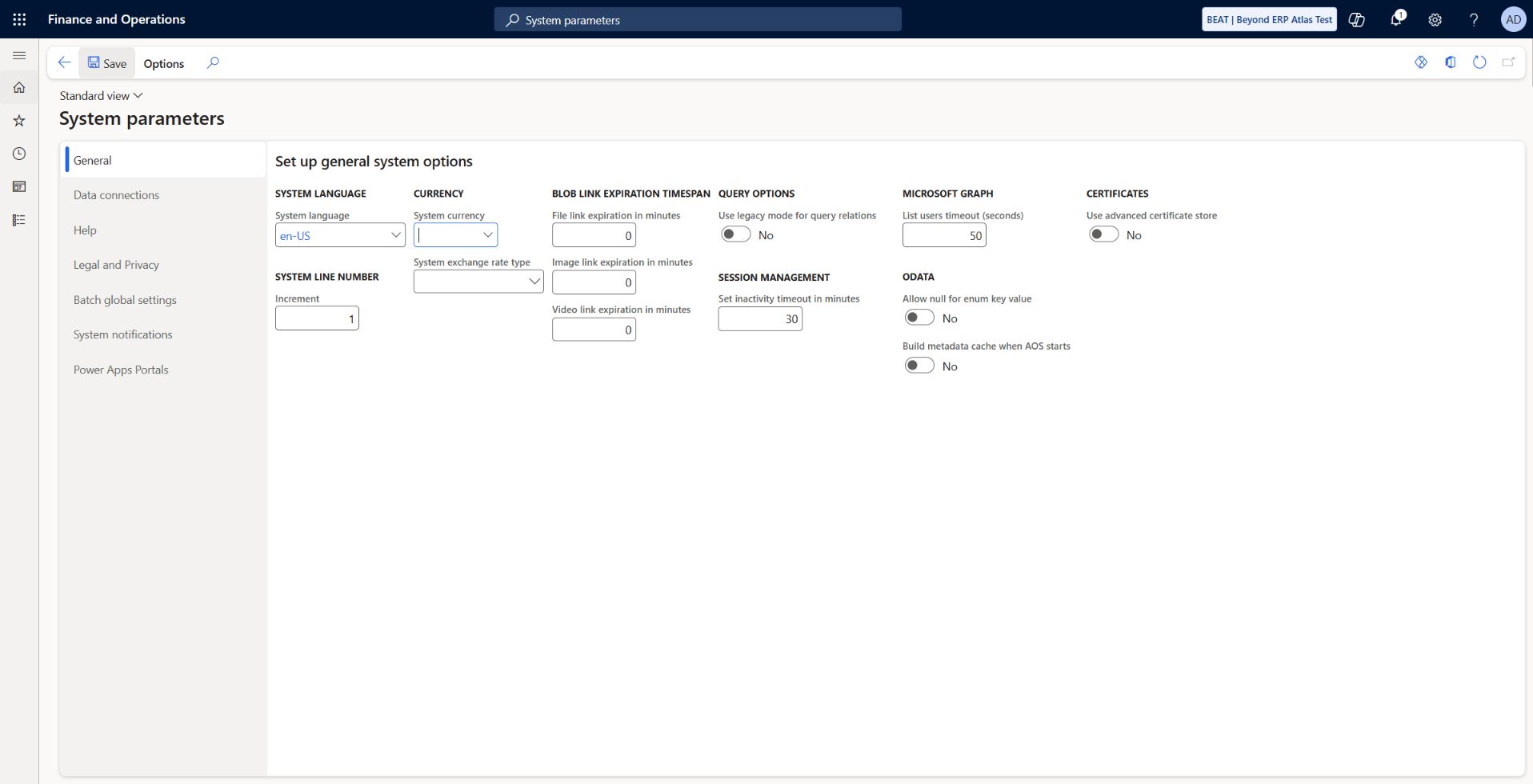The width and height of the screenshot is (1533, 784).
Task: Toggle Use advanced certificate store
Action: (1103, 234)
